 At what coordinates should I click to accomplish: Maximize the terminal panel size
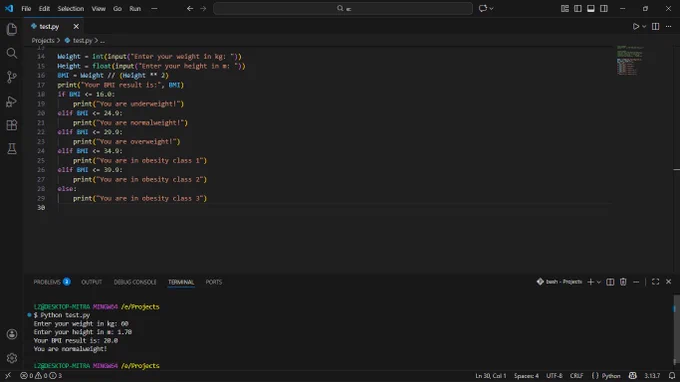coord(655,282)
